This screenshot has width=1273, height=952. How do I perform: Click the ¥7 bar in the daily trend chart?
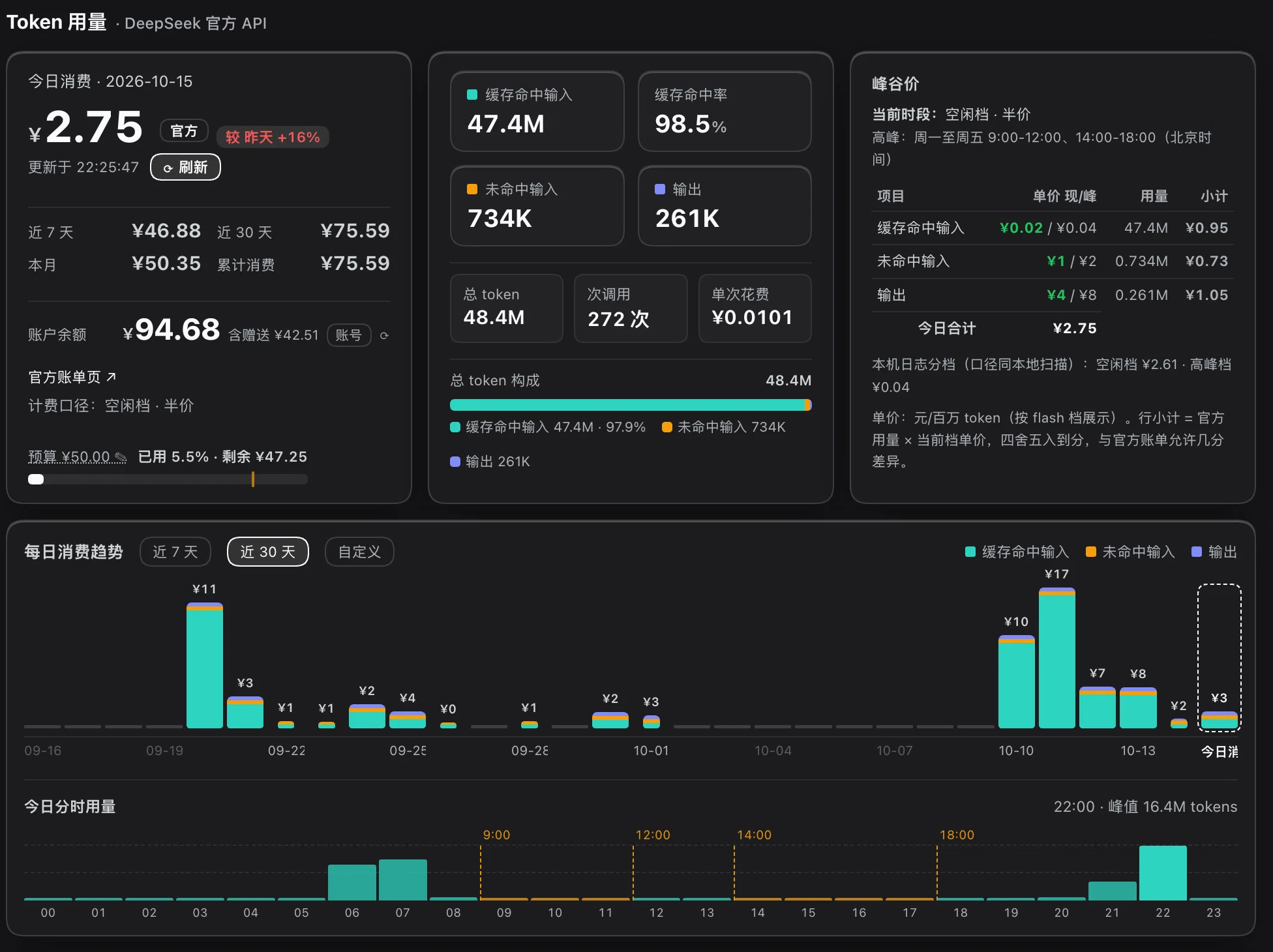click(x=1098, y=707)
